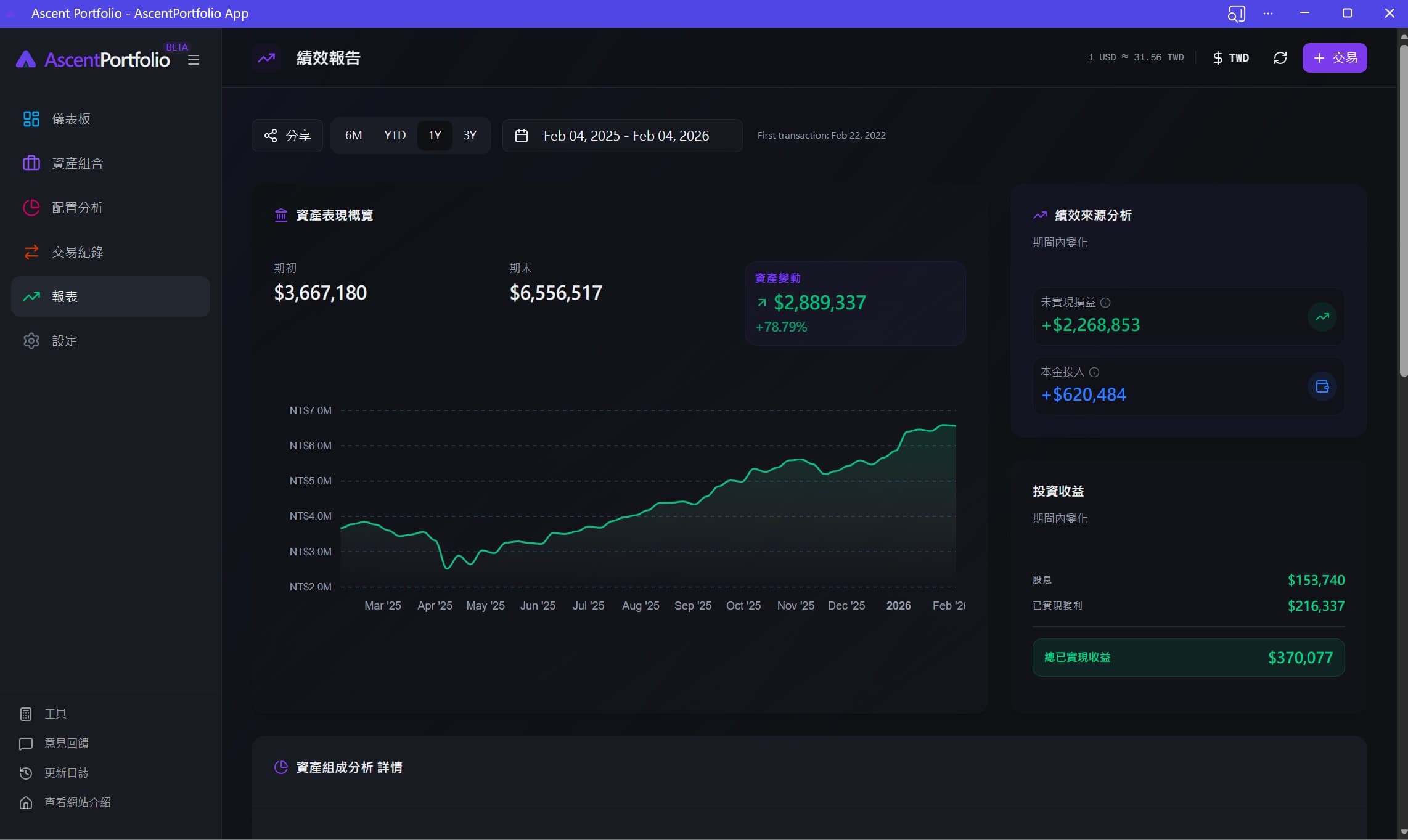Switch to the 3Y time range

[470, 135]
